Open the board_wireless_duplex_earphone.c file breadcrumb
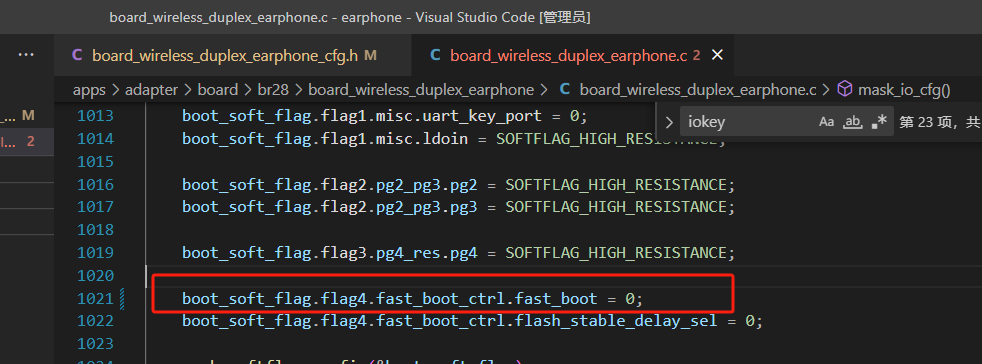 tap(698, 90)
